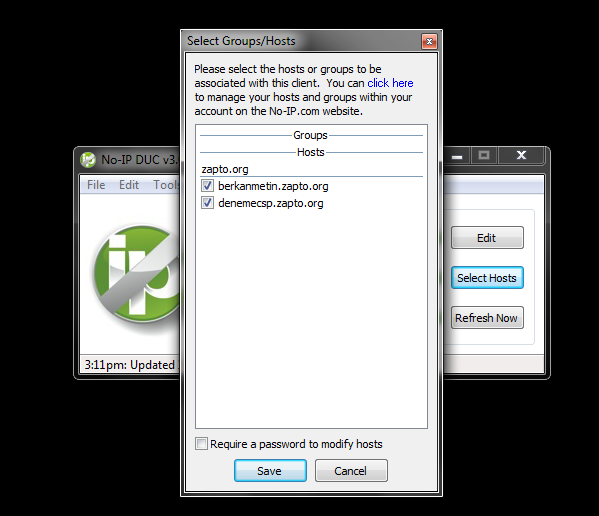Open the Edit menu

129,185
